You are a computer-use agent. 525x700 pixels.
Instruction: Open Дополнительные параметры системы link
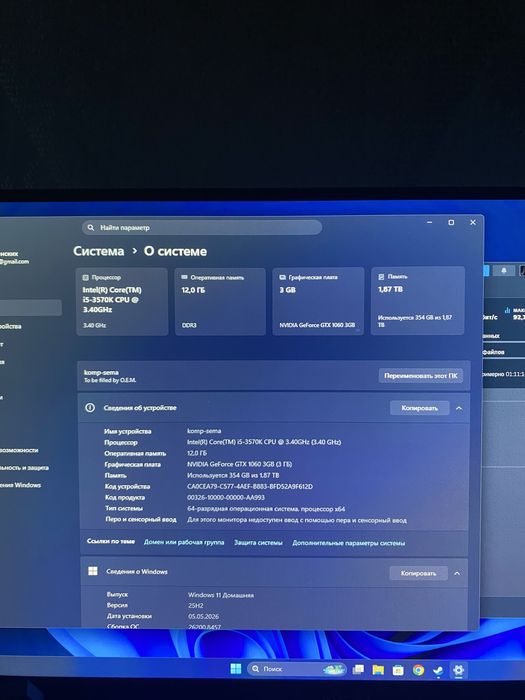(x=349, y=543)
